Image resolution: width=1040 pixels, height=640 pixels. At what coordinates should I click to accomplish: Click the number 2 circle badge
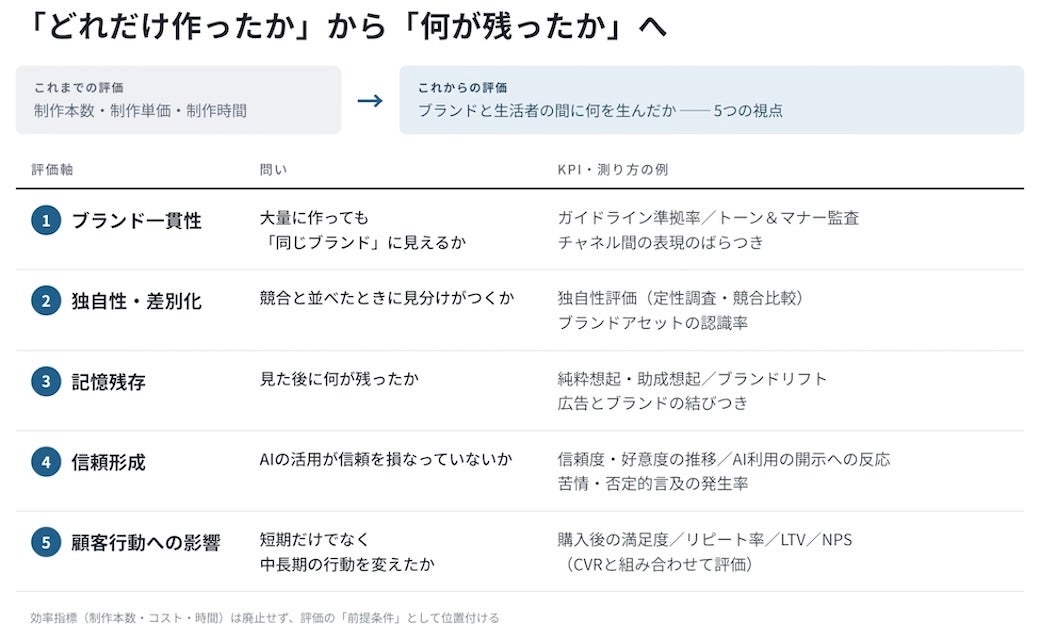[46, 301]
